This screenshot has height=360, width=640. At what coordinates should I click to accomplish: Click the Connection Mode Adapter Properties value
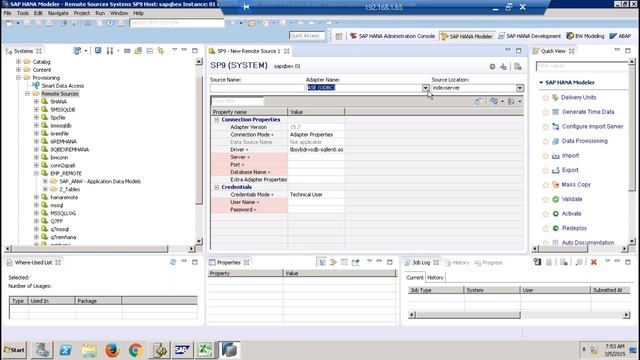point(316,135)
